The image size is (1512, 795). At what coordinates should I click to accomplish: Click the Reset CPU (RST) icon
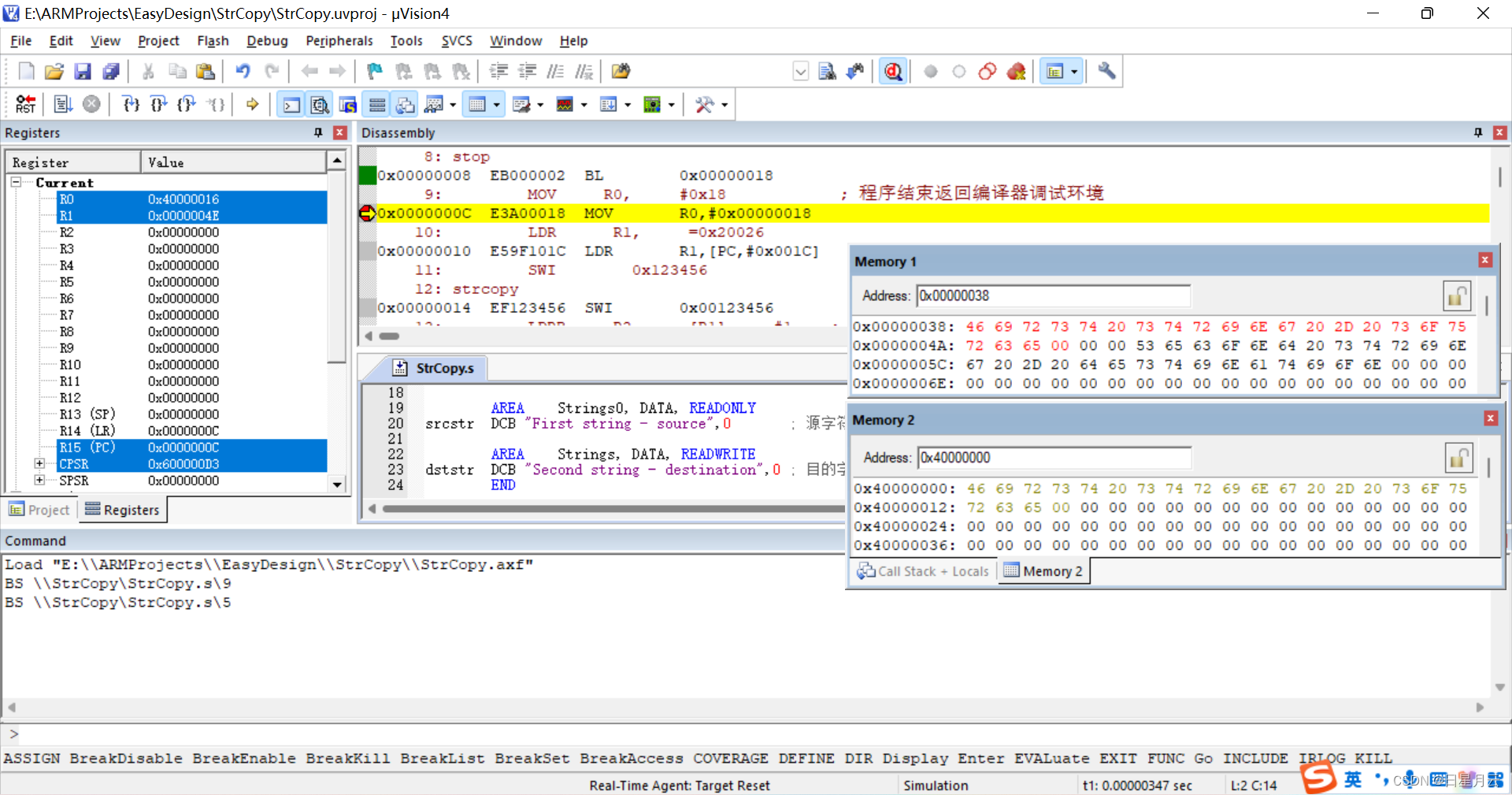pyautogui.click(x=25, y=104)
